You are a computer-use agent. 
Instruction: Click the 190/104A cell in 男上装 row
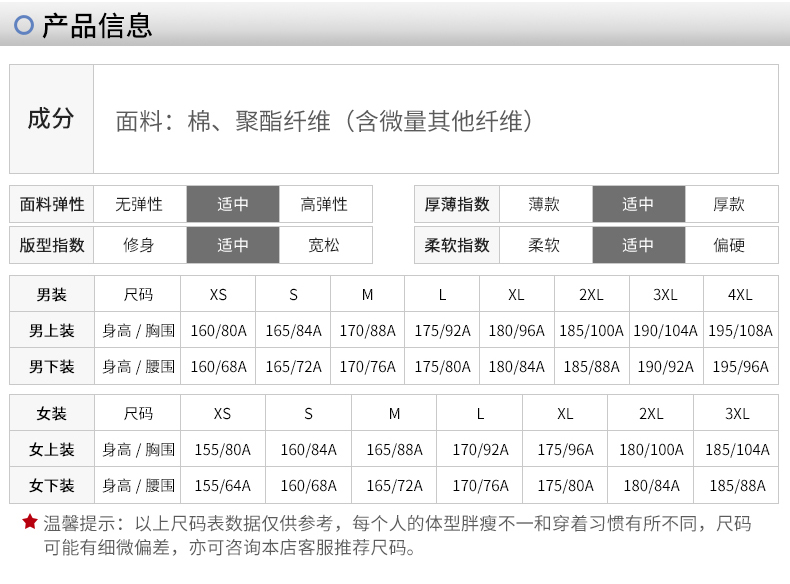pyautogui.click(x=666, y=331)
